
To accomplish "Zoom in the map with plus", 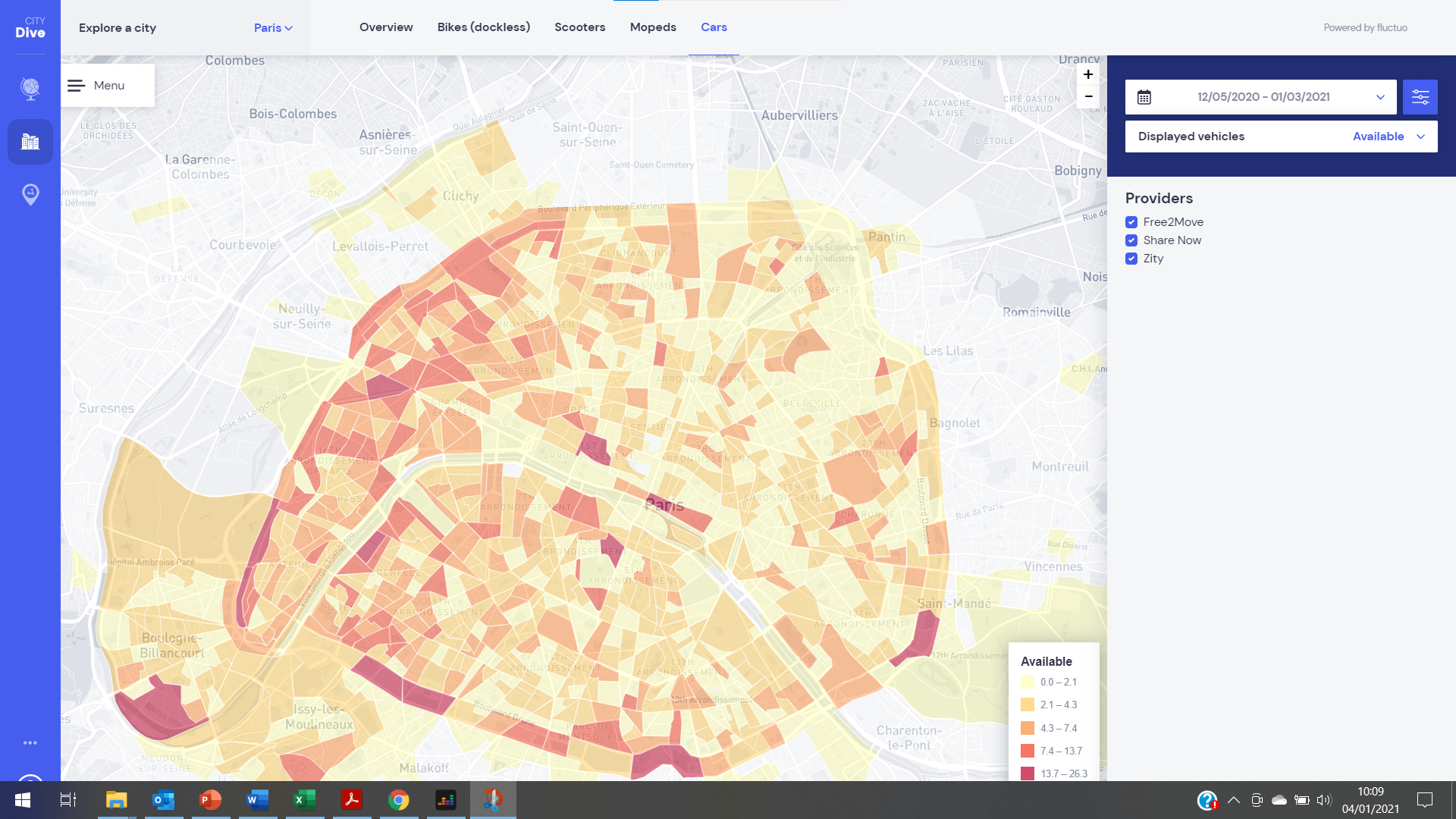I will 1088,74.
